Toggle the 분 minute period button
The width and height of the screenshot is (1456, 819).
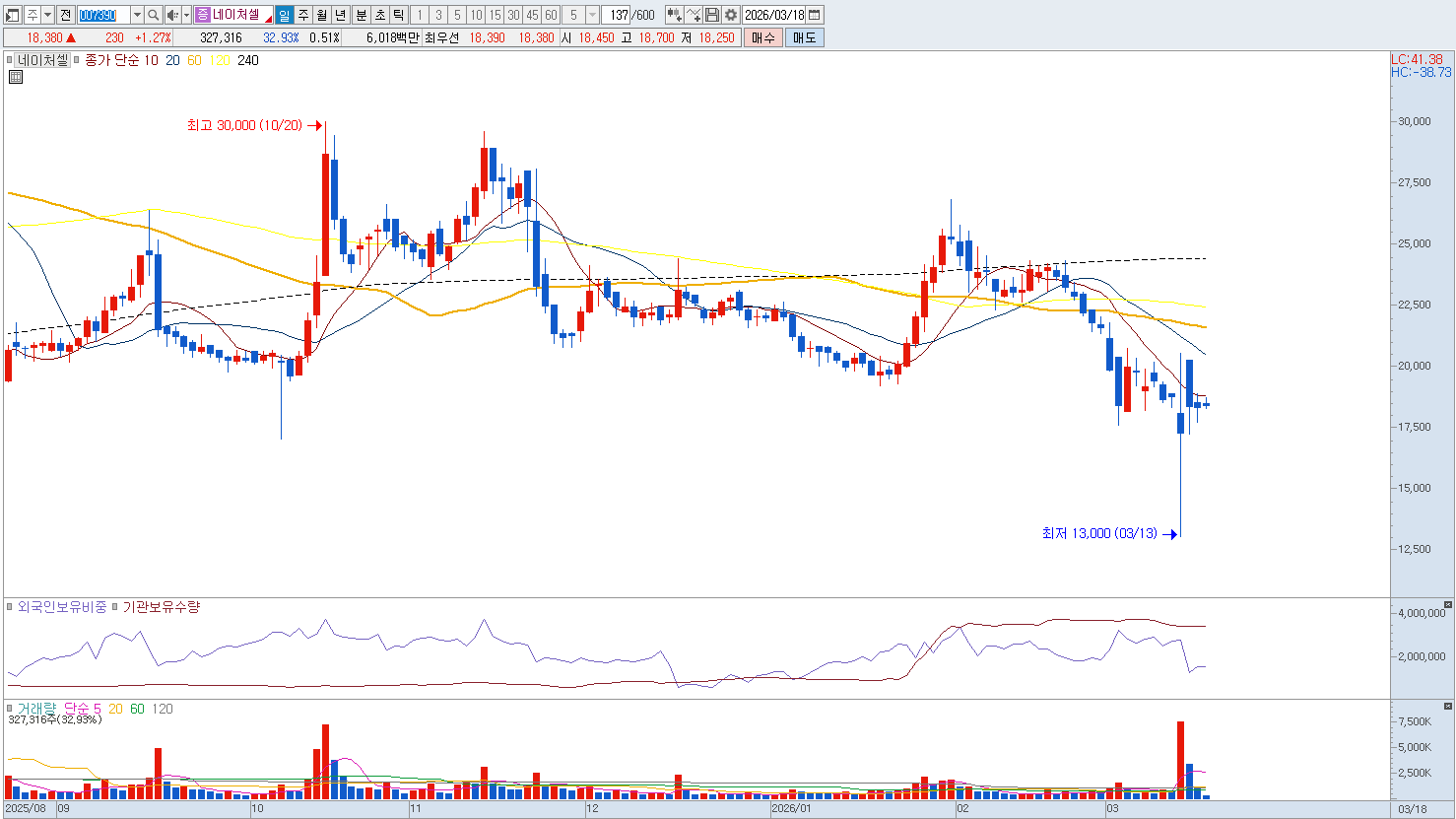coord(361,15)
